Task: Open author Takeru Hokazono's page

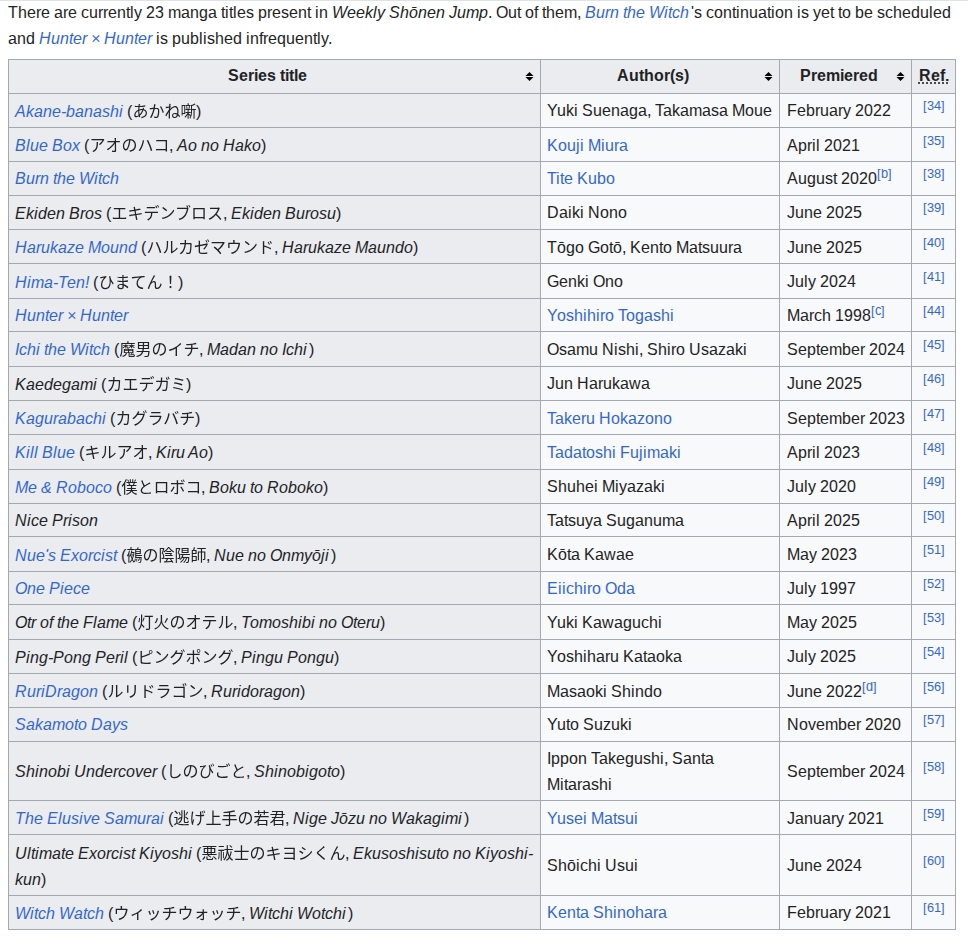Action: pos(609,418)
